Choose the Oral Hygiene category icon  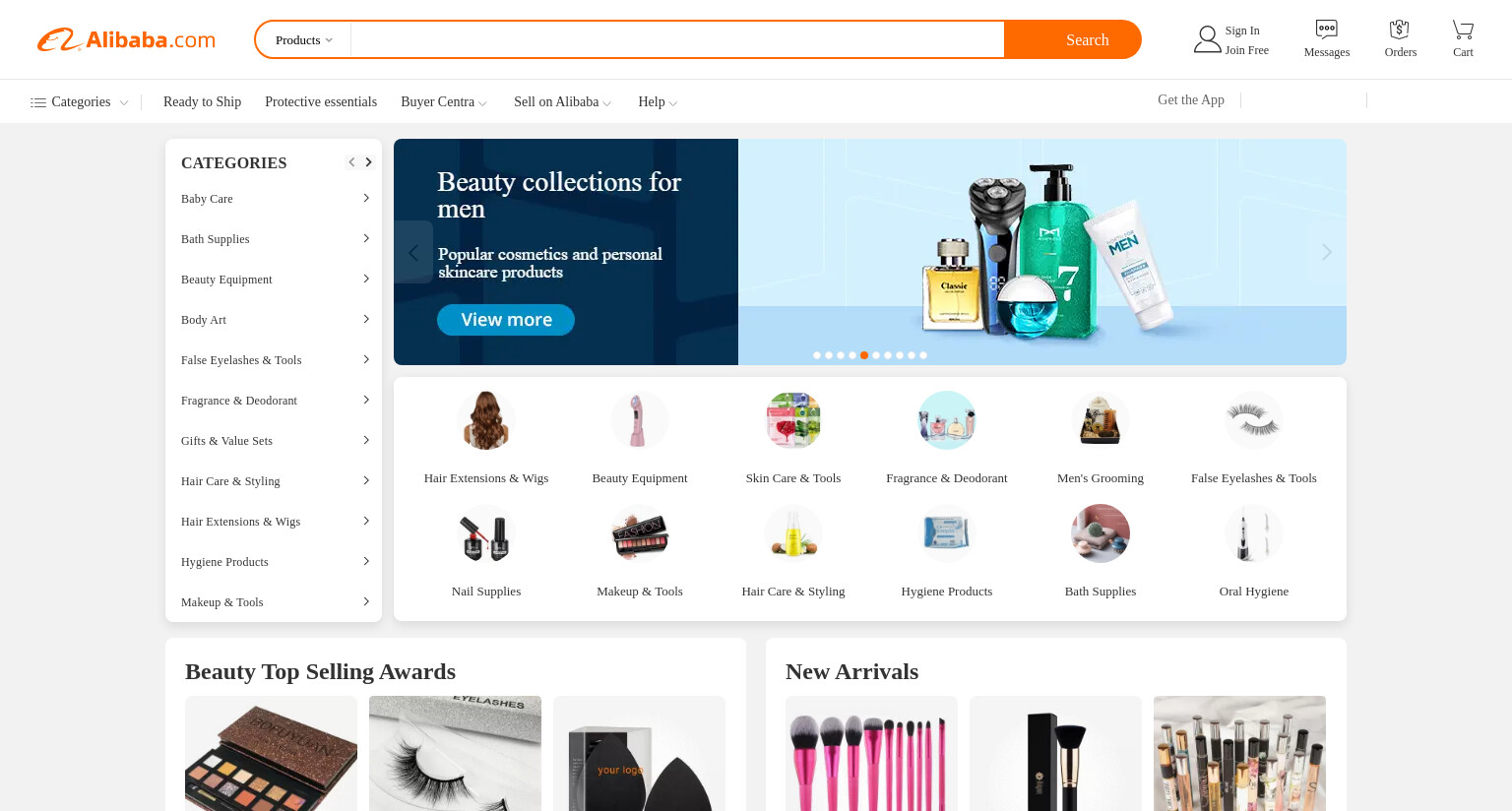click(x=1254, y=533)
